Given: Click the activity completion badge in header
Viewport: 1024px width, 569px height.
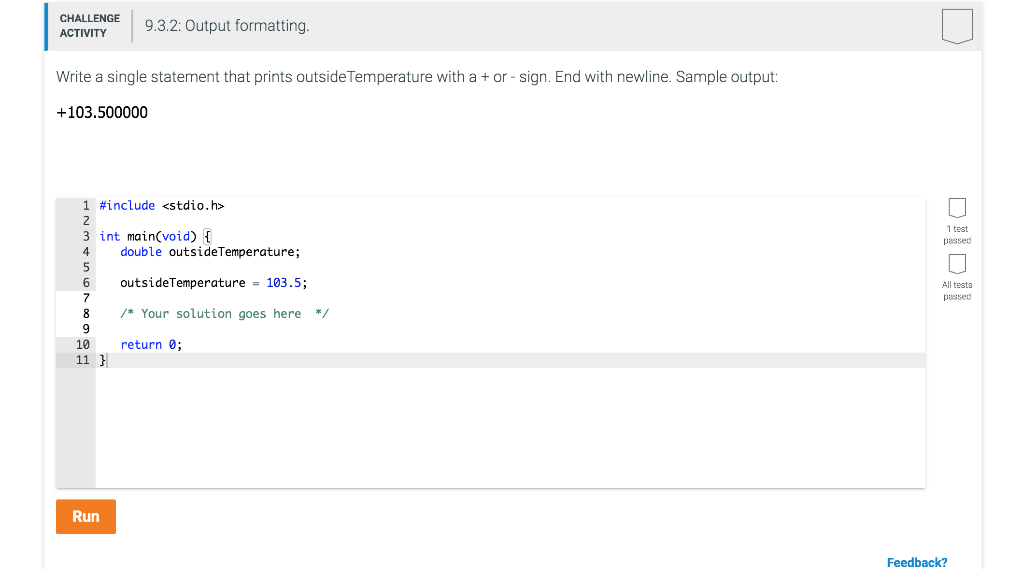Looking at the screenshot, I should coord(957,26).
